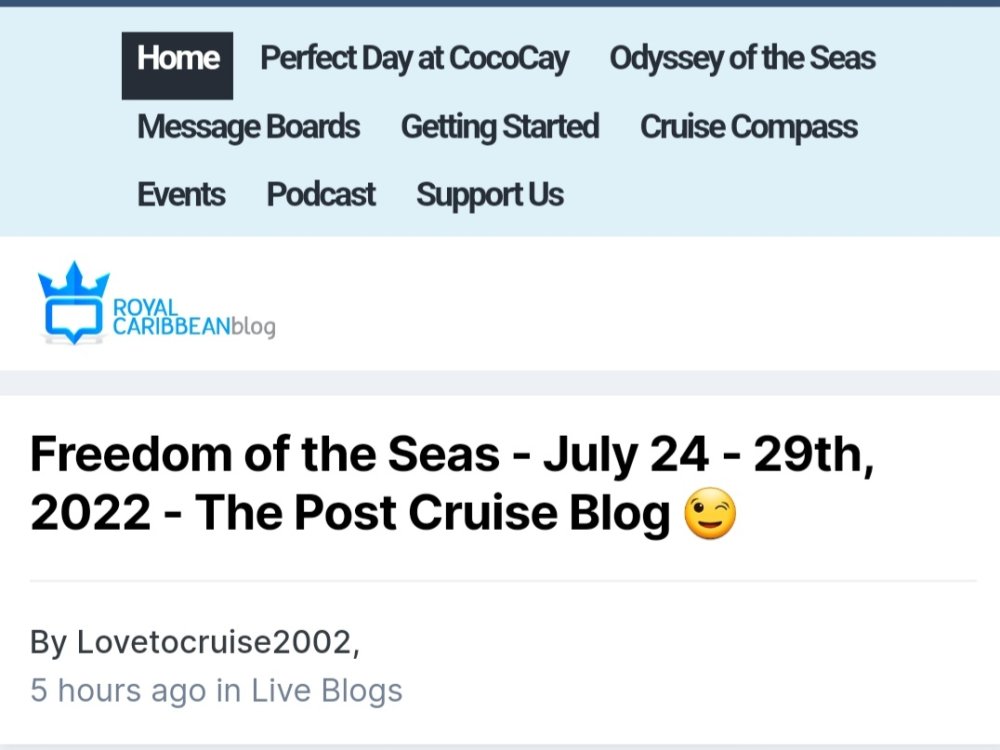Go to Odyssey of the Seas
The width and height of the screenshot is (1000, 750).
pyautogui.click(x=742, y=59)
